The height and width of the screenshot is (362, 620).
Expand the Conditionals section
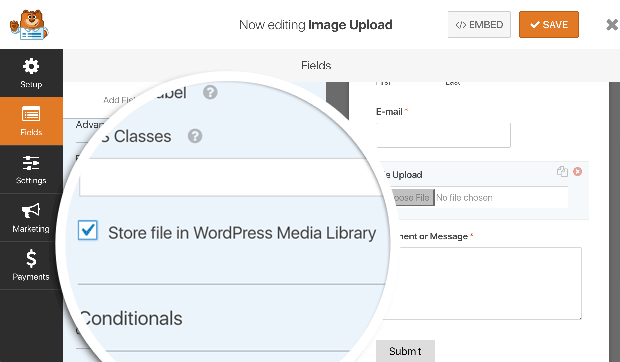point(131,319)
